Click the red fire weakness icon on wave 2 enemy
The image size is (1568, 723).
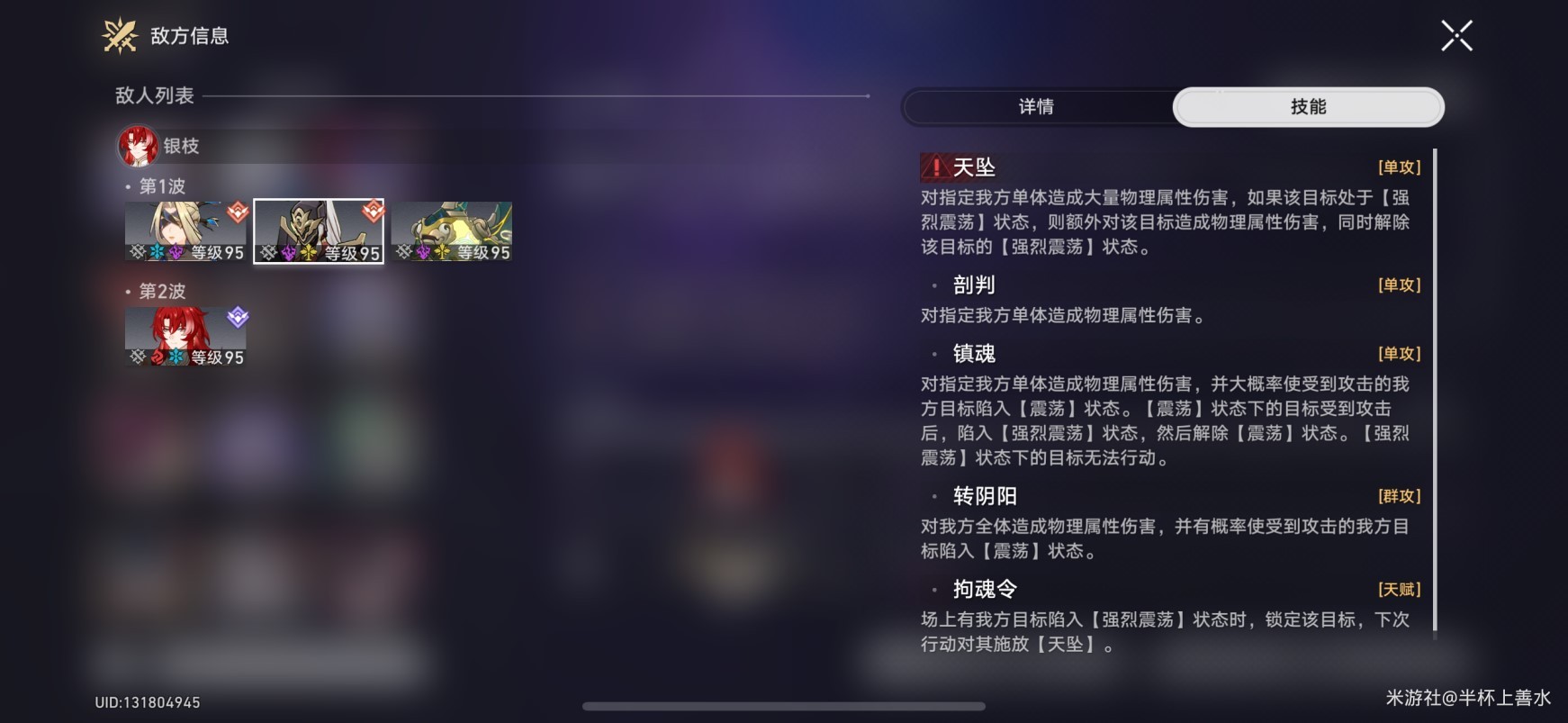(x=158, y=357)
